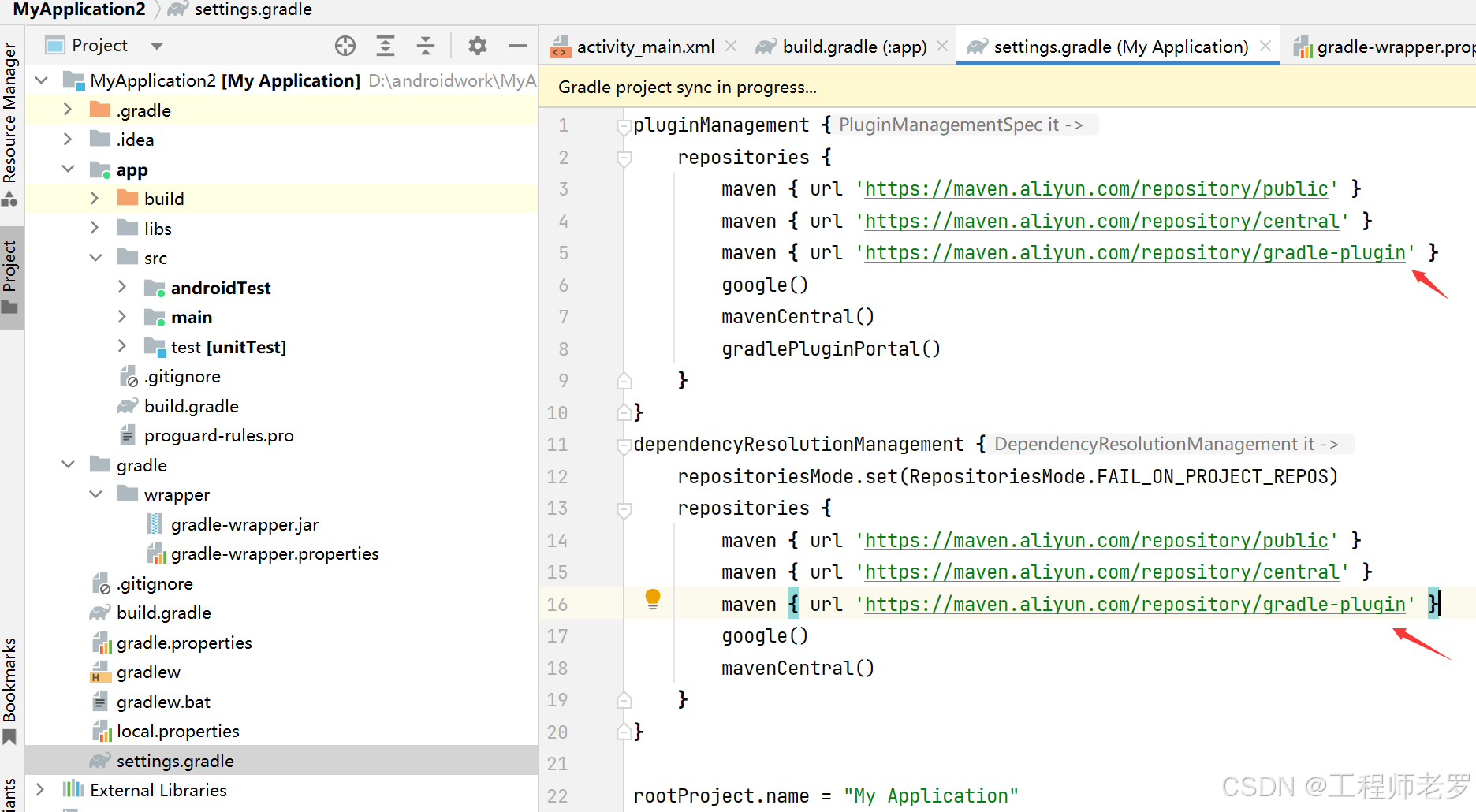The image size is (1476, 812).
Task: Click gradlePluginPortal() text on line 8
Action: [x=831, y=349]
